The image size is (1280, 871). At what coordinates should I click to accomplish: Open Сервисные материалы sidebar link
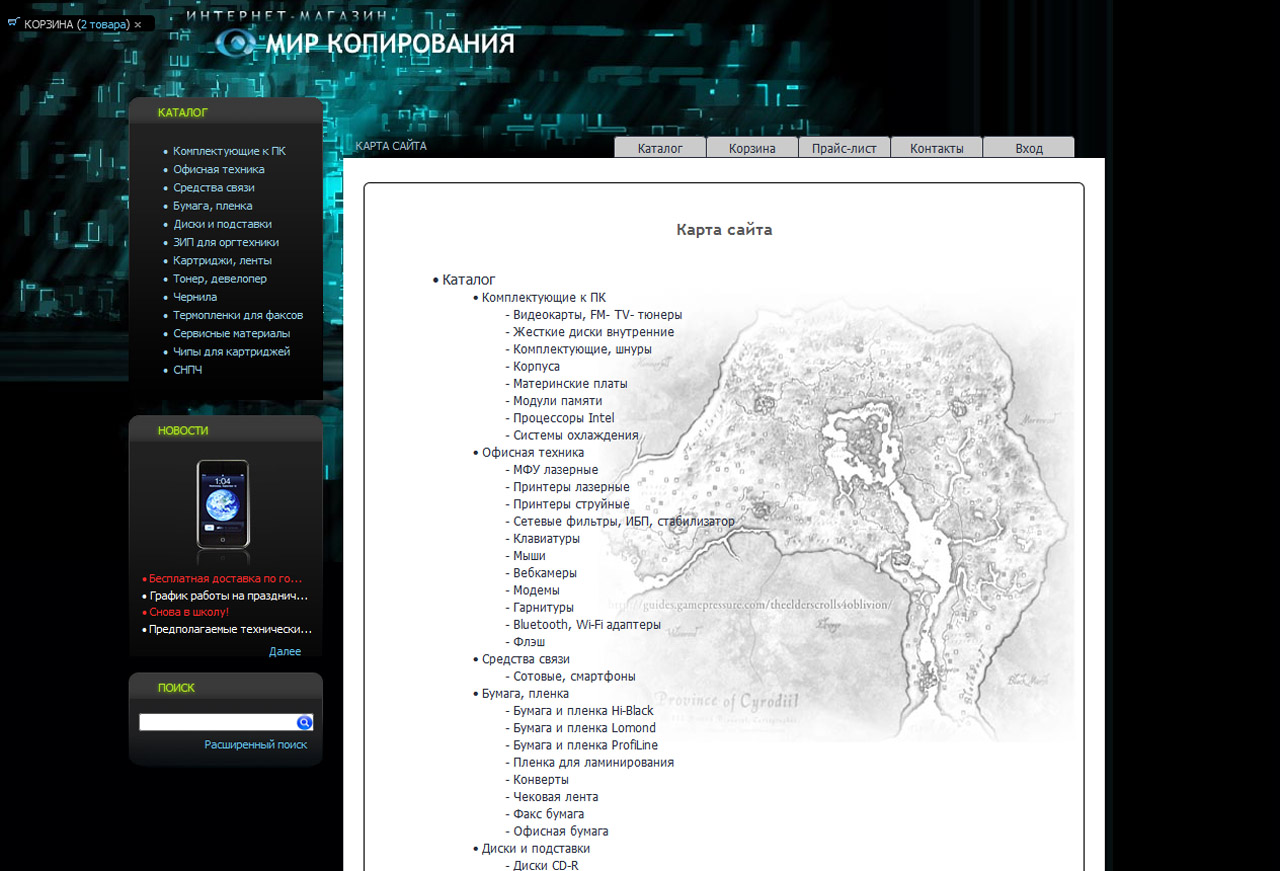(x=231, y=333)
